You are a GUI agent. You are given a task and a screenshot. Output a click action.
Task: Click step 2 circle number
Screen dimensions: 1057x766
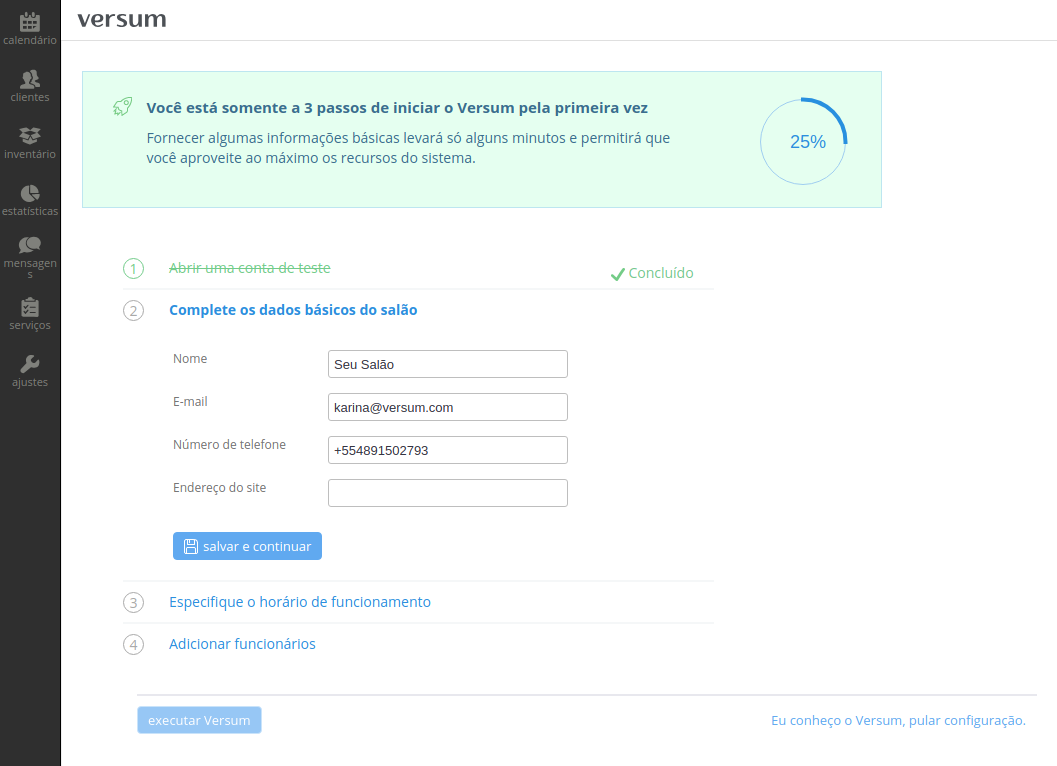(133, 310)
